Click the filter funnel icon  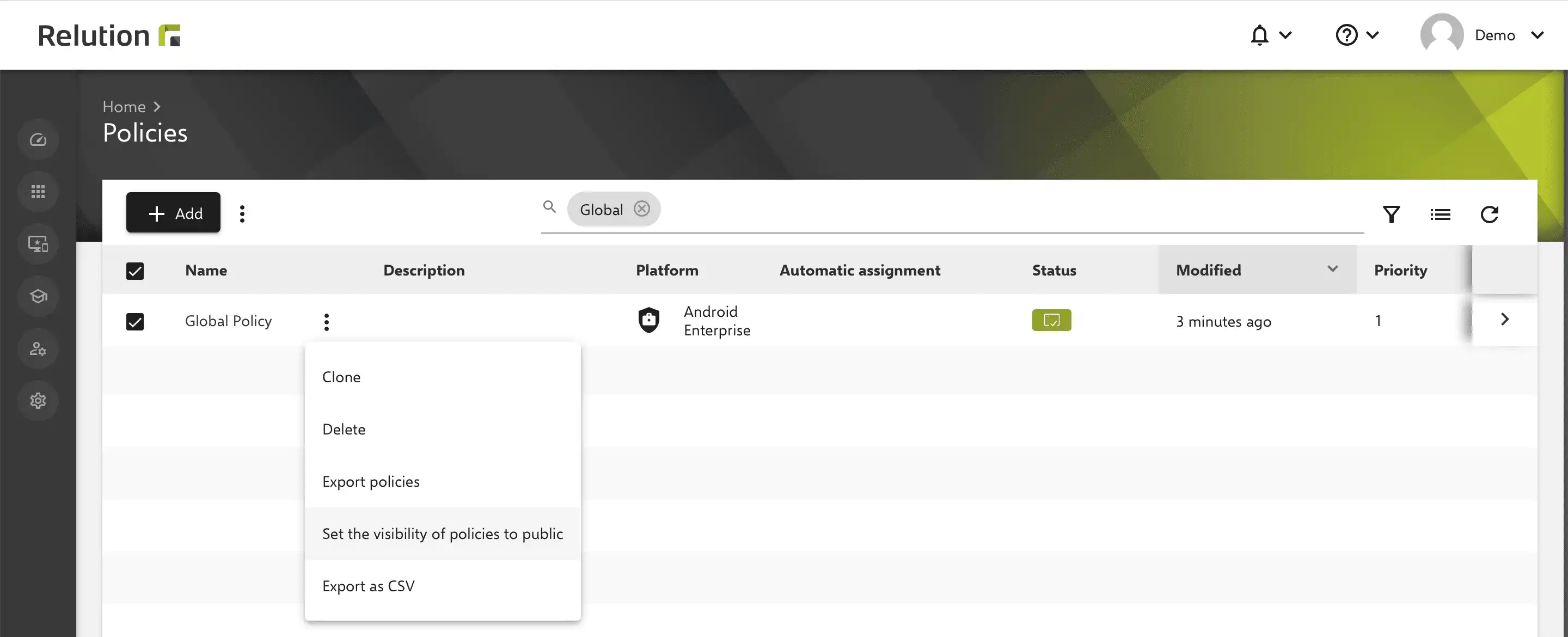1391,215
